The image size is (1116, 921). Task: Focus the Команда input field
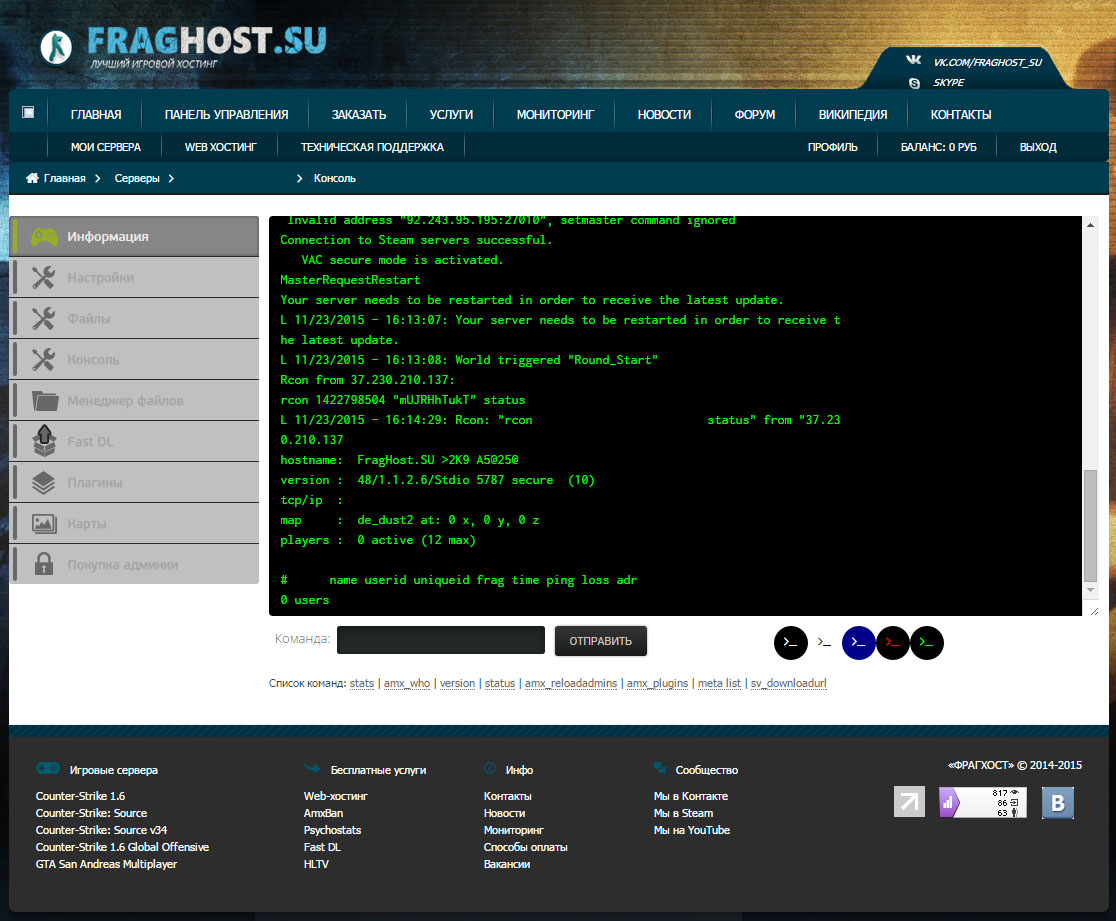(x=441, y=640)
